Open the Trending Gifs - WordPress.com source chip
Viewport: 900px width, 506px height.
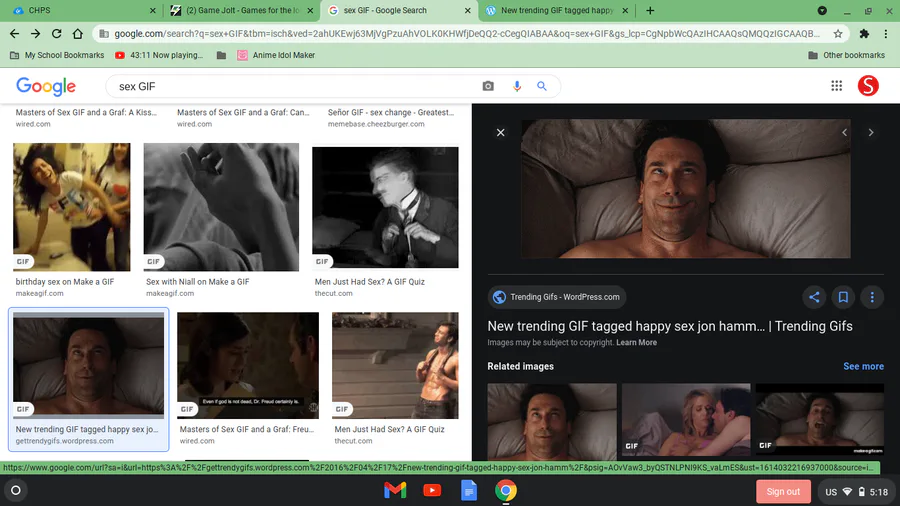pos(557,297)
